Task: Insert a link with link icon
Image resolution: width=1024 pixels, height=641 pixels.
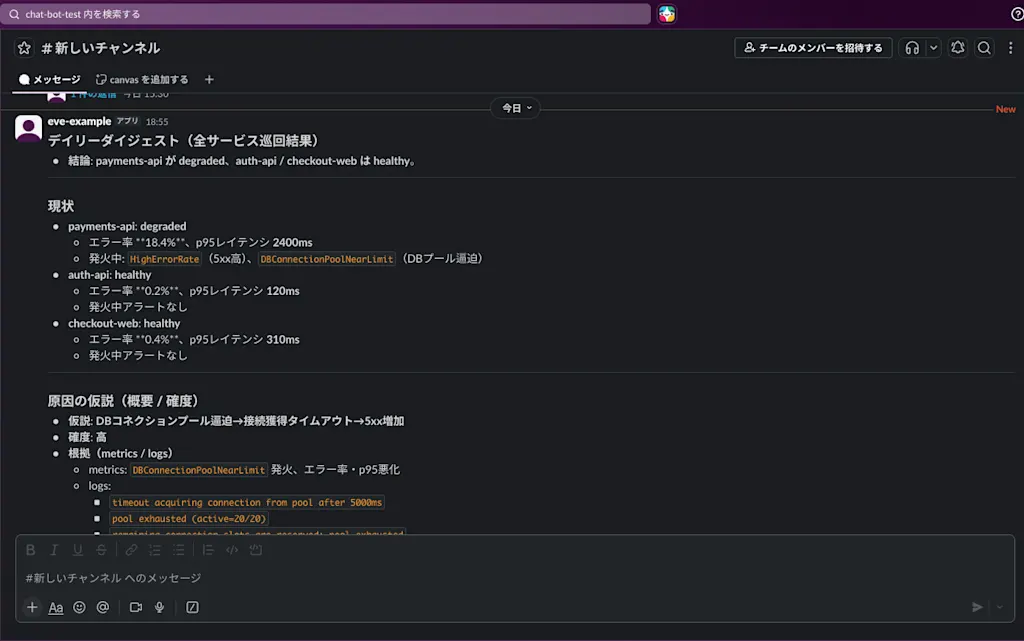Action: pos(131,550)
